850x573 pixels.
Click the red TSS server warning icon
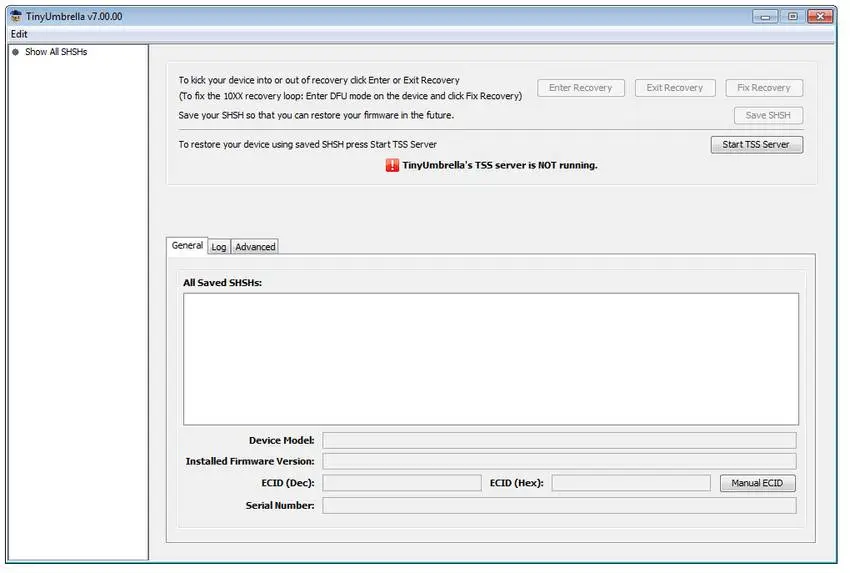pos(392,165)
